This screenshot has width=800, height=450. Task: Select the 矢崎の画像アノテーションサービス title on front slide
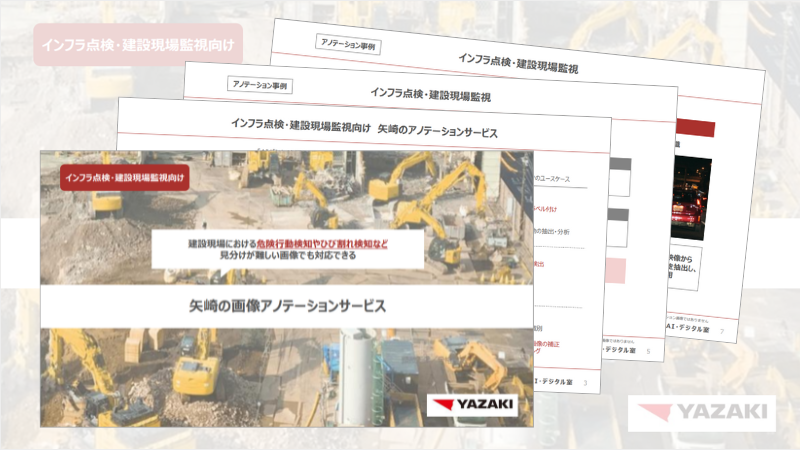point(287,306)
